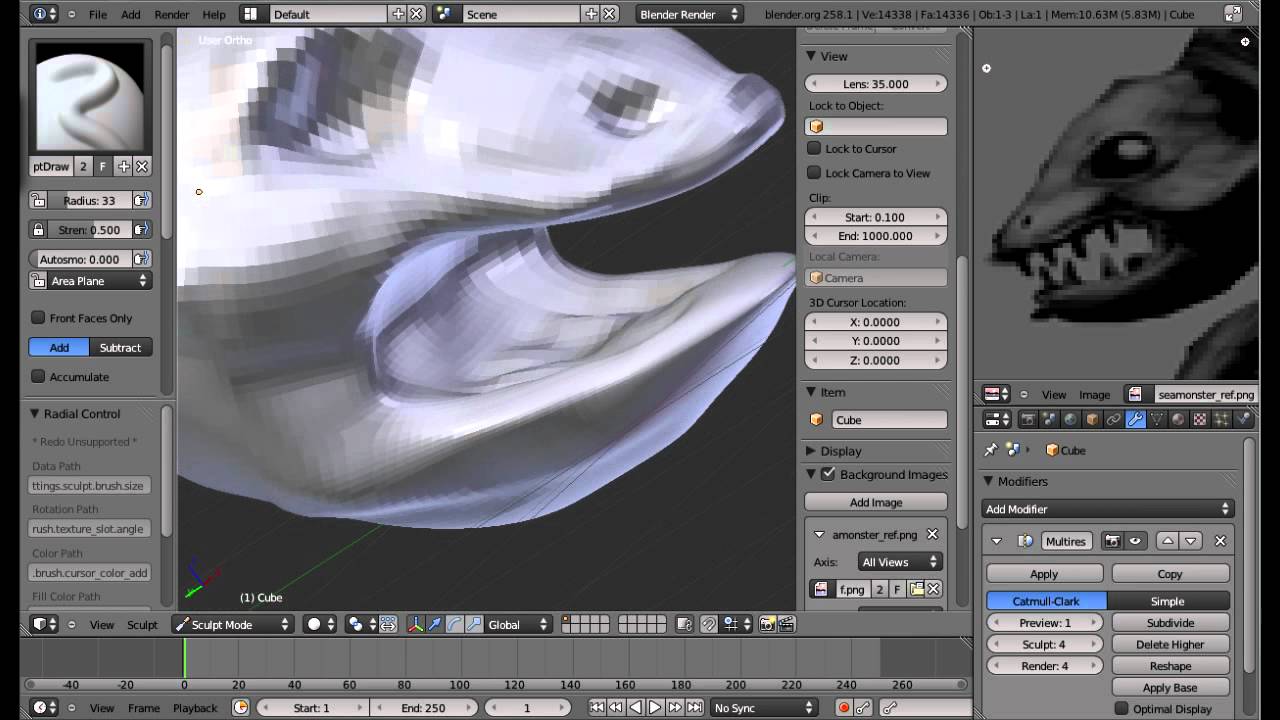1280x720 pixels.
Task: Toggle the 3D manipulator widget icon
Action: [x=415, y=624]
